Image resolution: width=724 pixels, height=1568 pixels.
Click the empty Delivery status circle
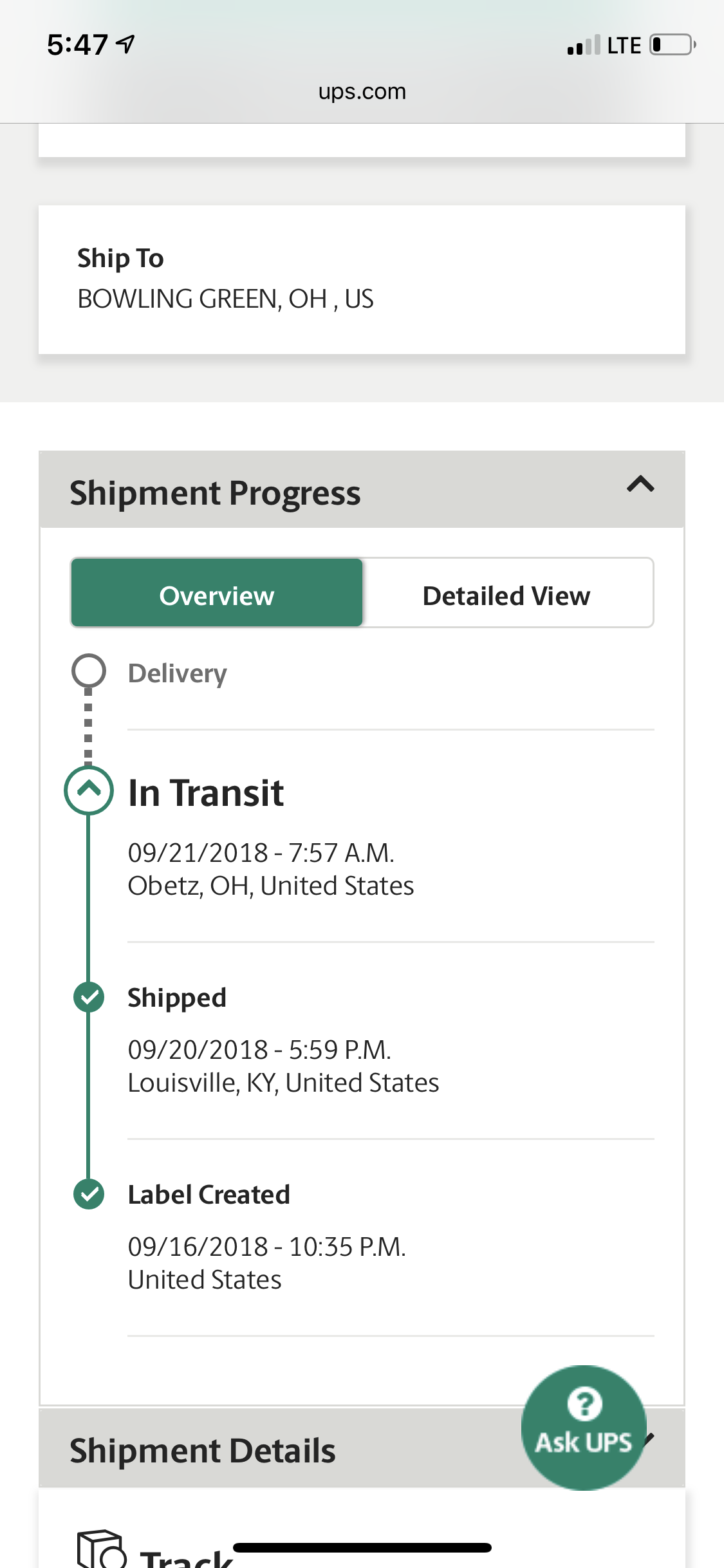point(89,671)
